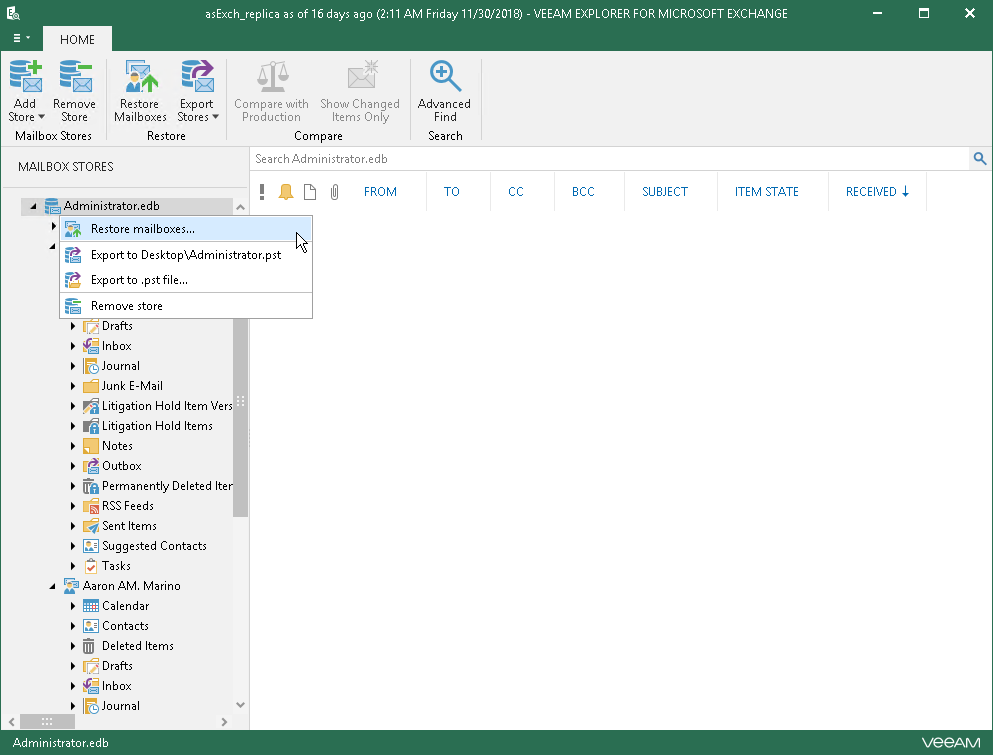Click the RSS Feeds folder icon

coord(91,506)
